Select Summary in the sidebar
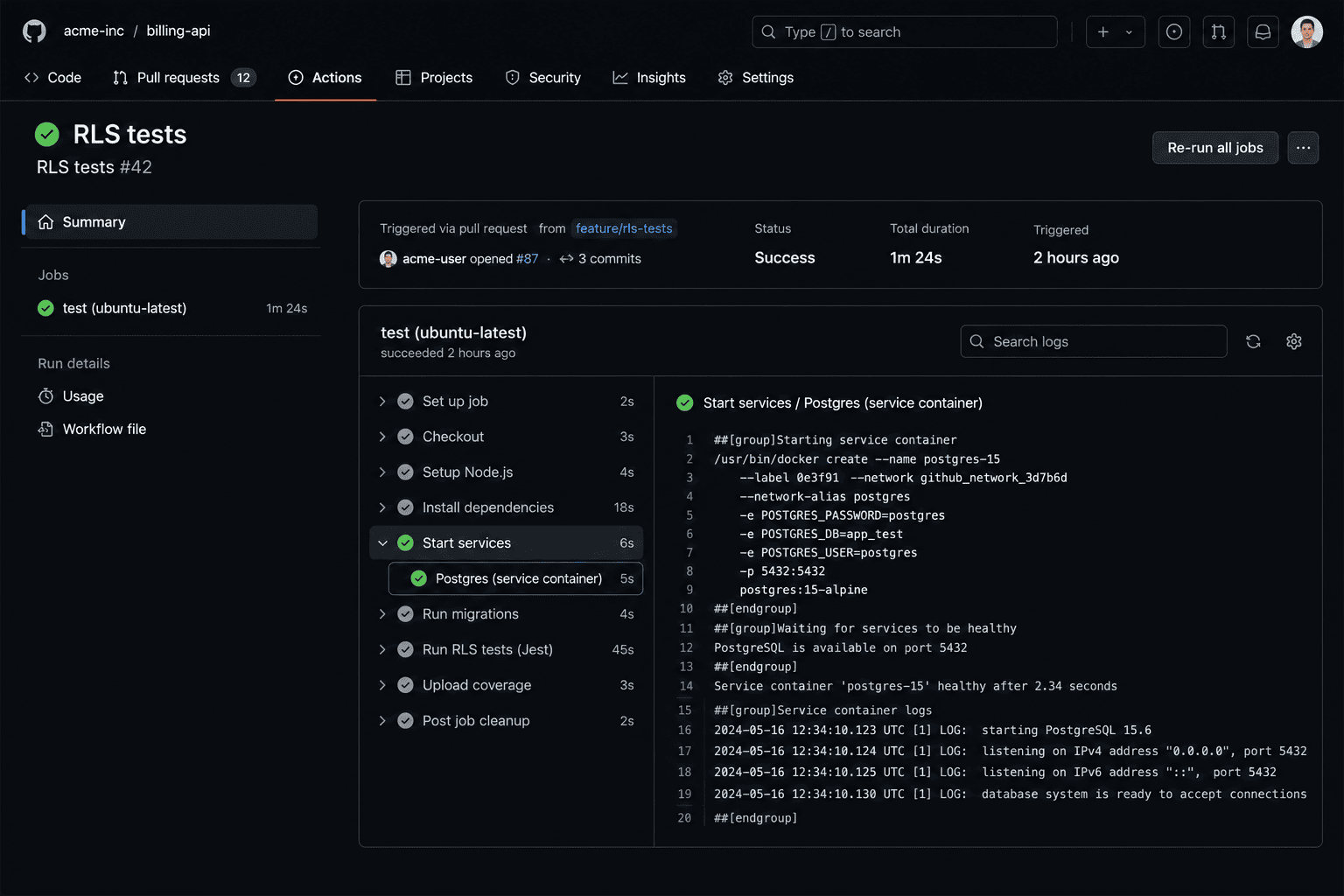The height and width of the screenshot is (896, 1344). coord(171,222)
